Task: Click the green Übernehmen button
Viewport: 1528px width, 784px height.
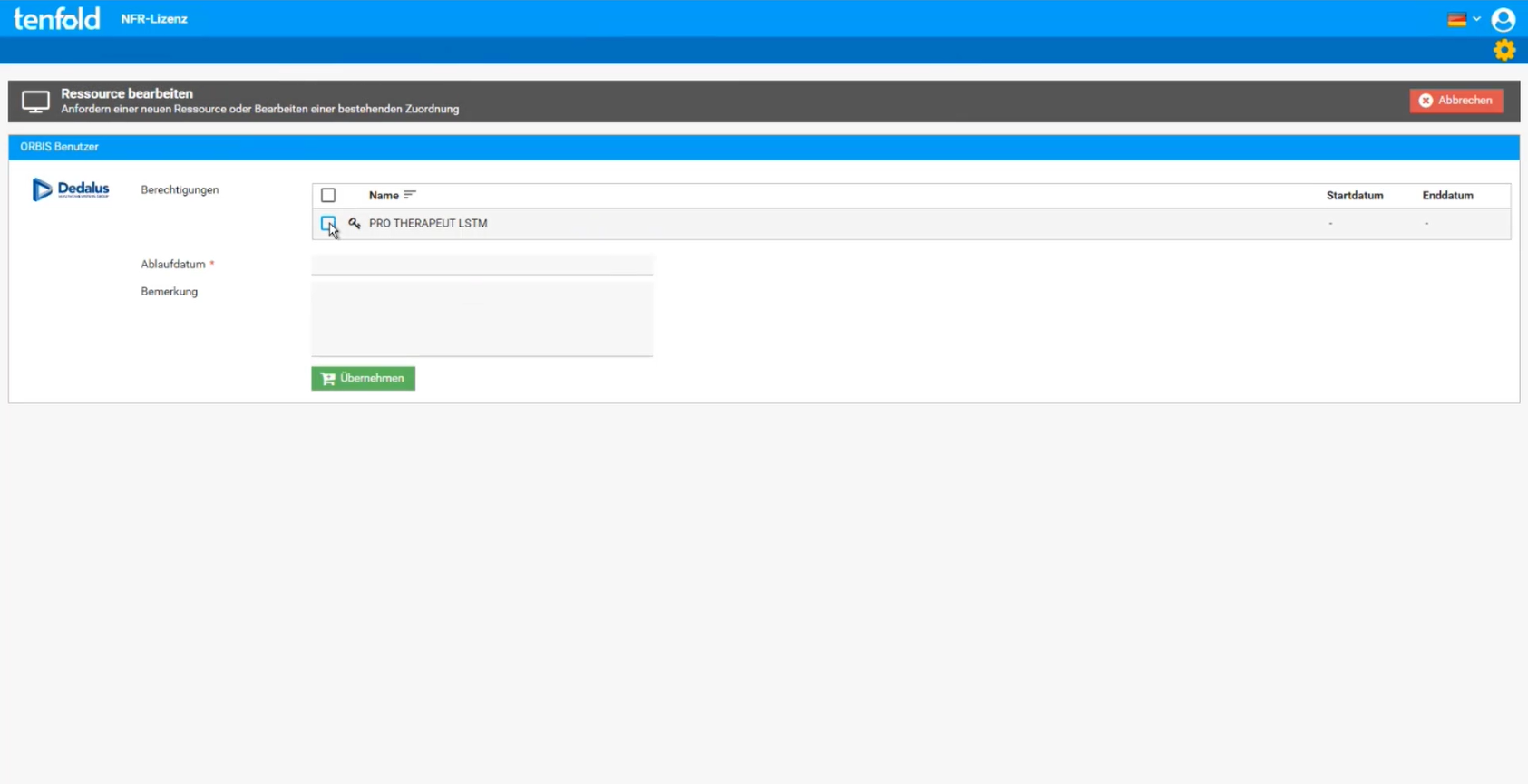Action: [x=363, y=379]
